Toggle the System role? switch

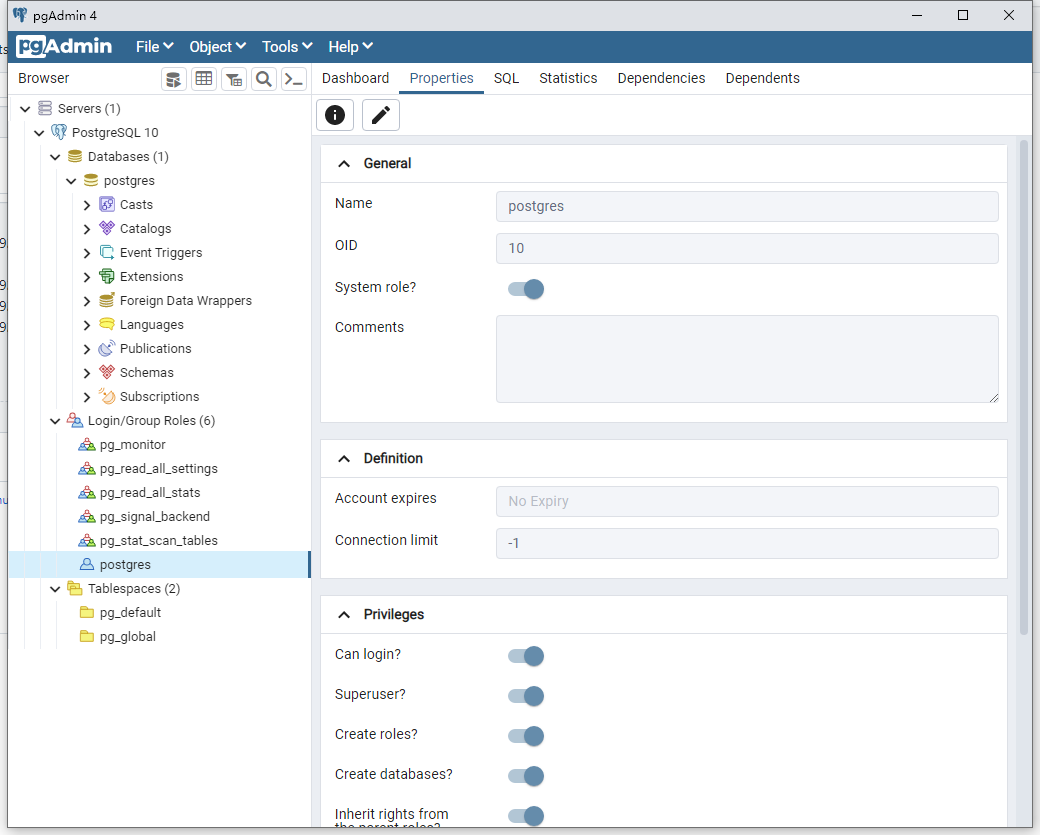coord(526,289)
